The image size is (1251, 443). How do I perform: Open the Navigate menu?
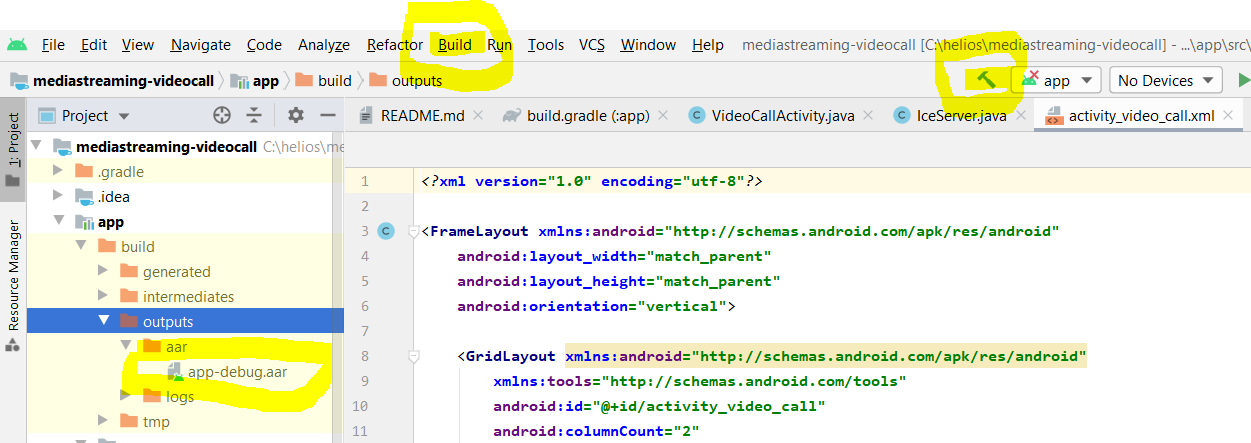tap(200, 45)
